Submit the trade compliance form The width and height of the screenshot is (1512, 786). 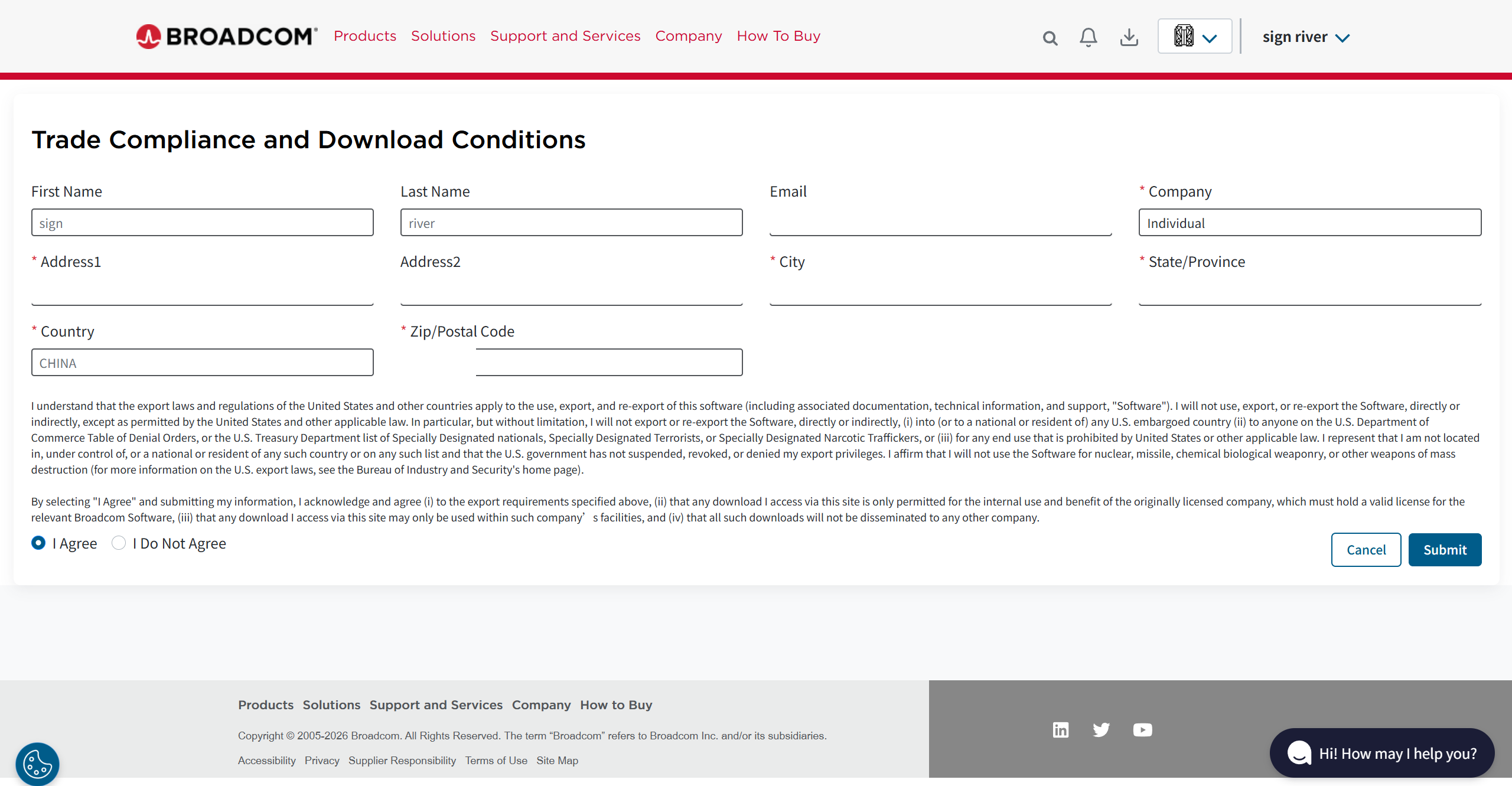pos(1445,550)
